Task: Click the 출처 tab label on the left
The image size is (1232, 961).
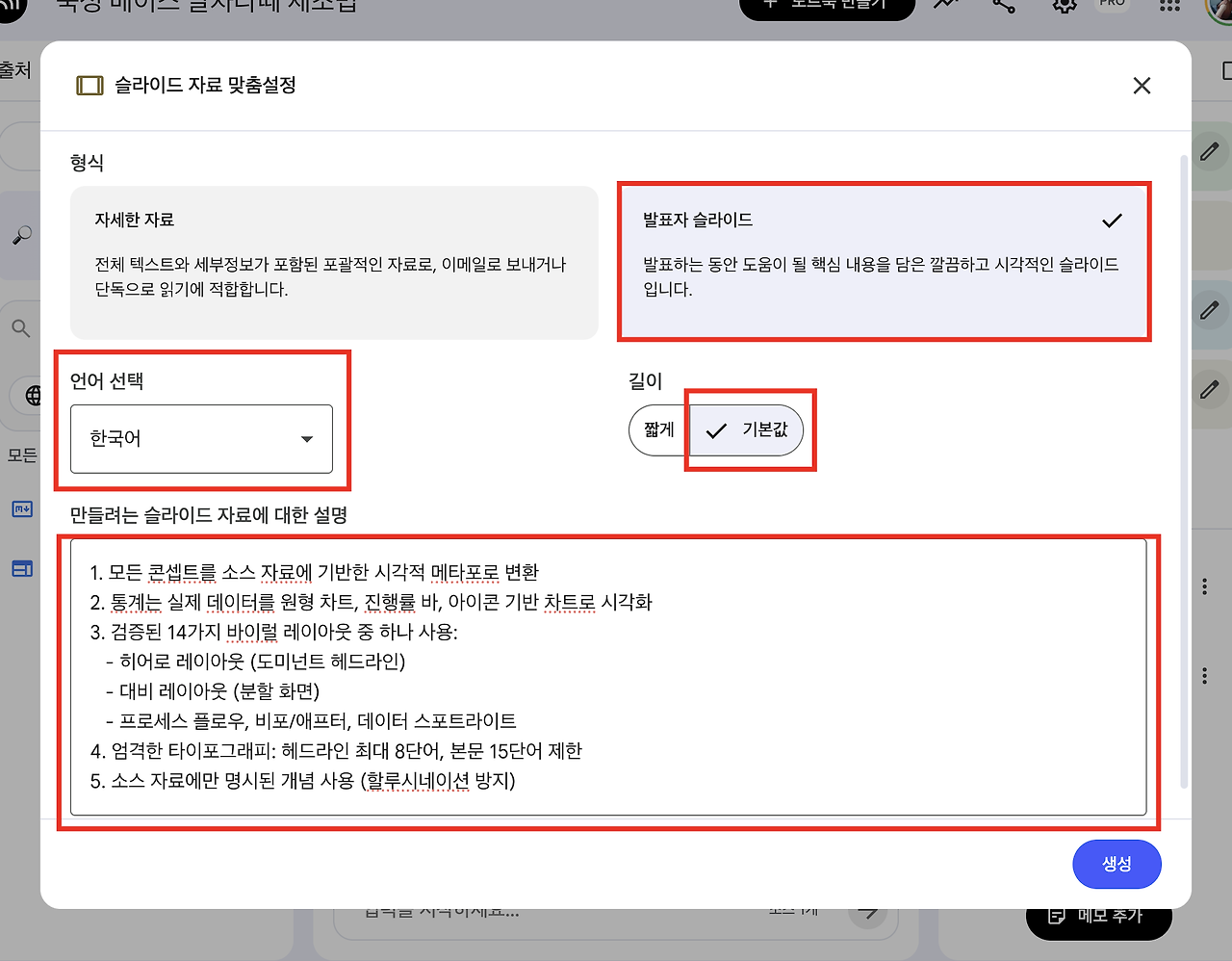Action: (16, 69)
